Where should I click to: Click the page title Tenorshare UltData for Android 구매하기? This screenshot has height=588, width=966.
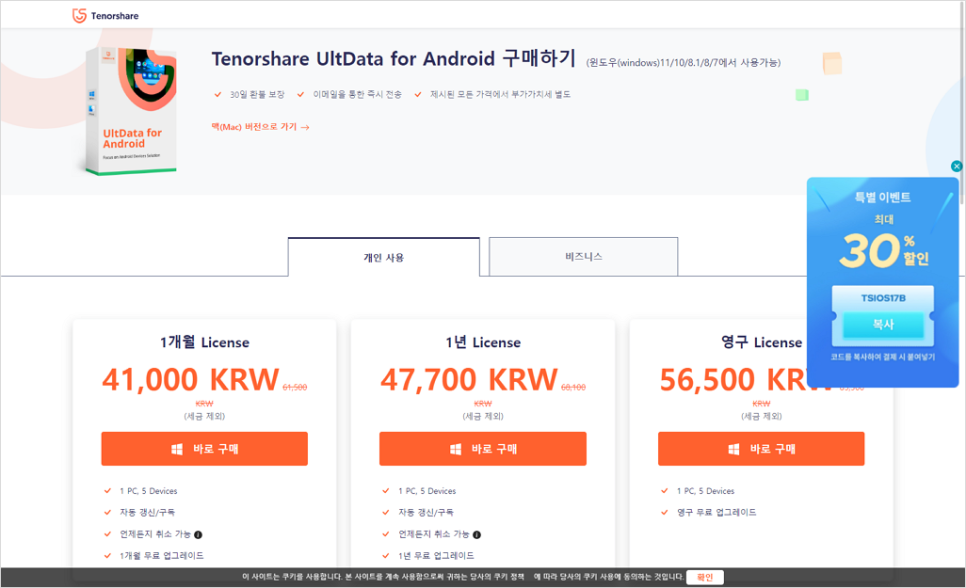click(x=394, y=59)
